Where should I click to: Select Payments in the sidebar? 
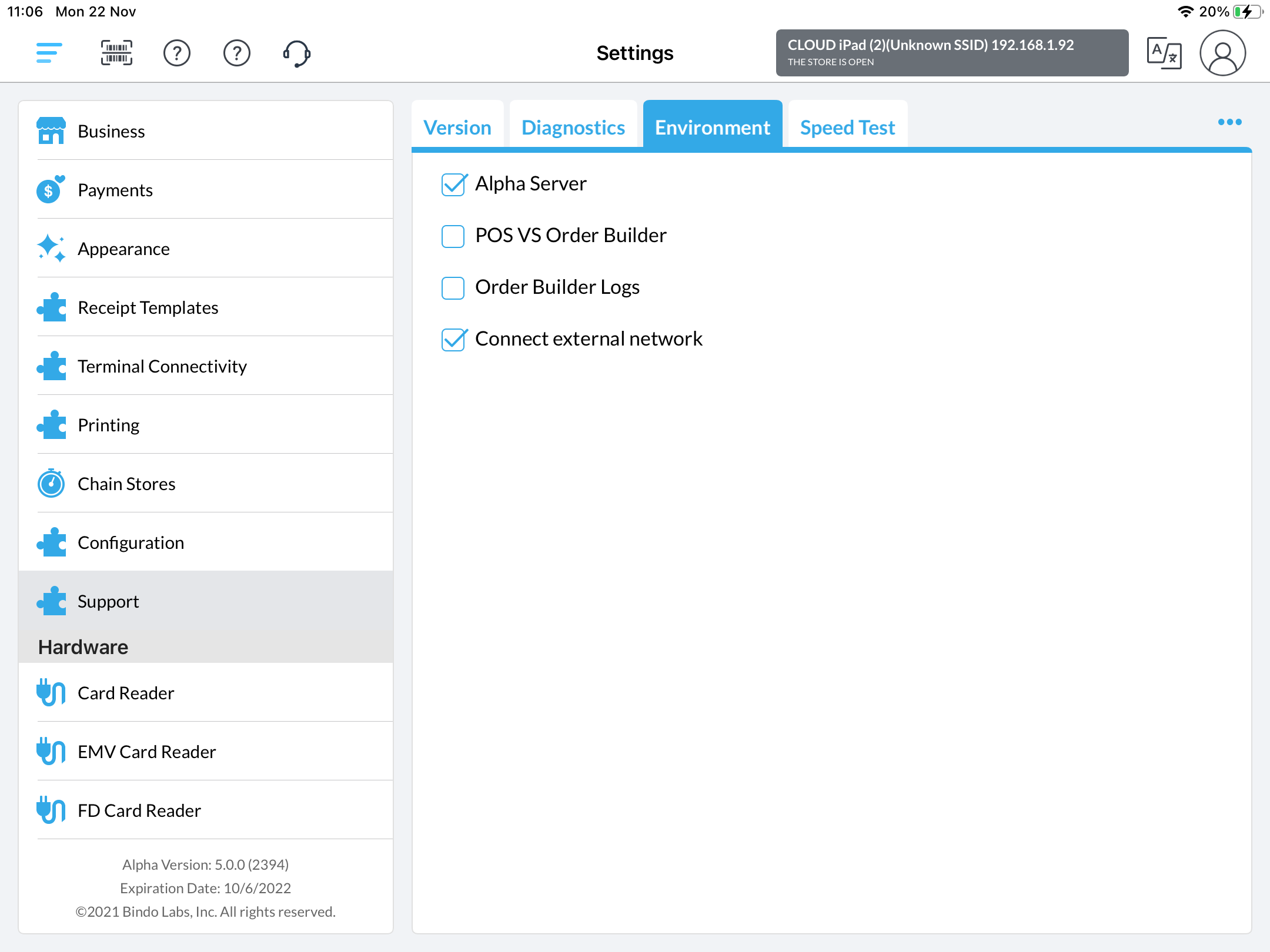[x=115, y=190]
